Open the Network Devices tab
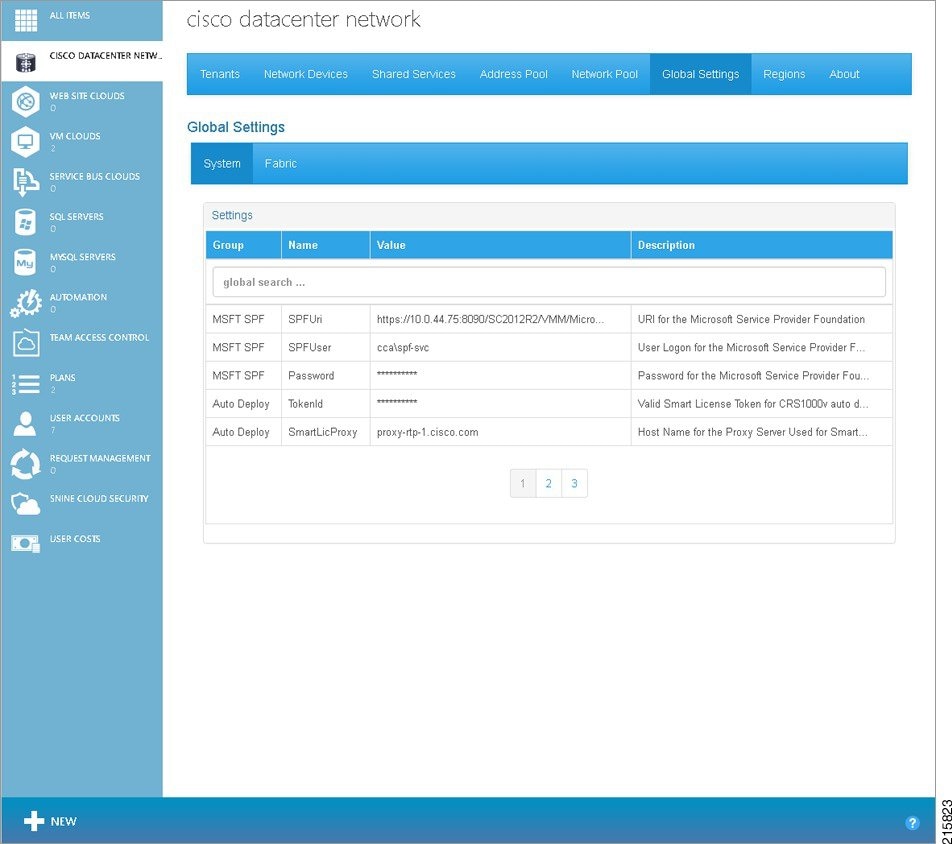This screenshot has height=844, width=952. click(x=306, y=73)
